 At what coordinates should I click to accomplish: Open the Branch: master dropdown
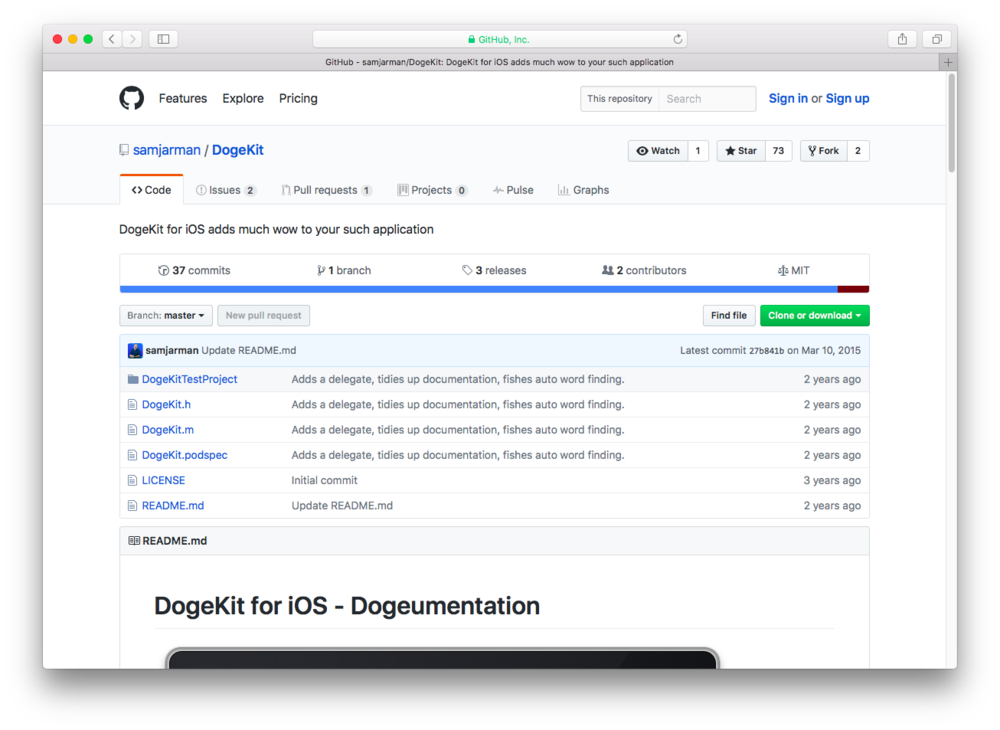click(166, 316)
